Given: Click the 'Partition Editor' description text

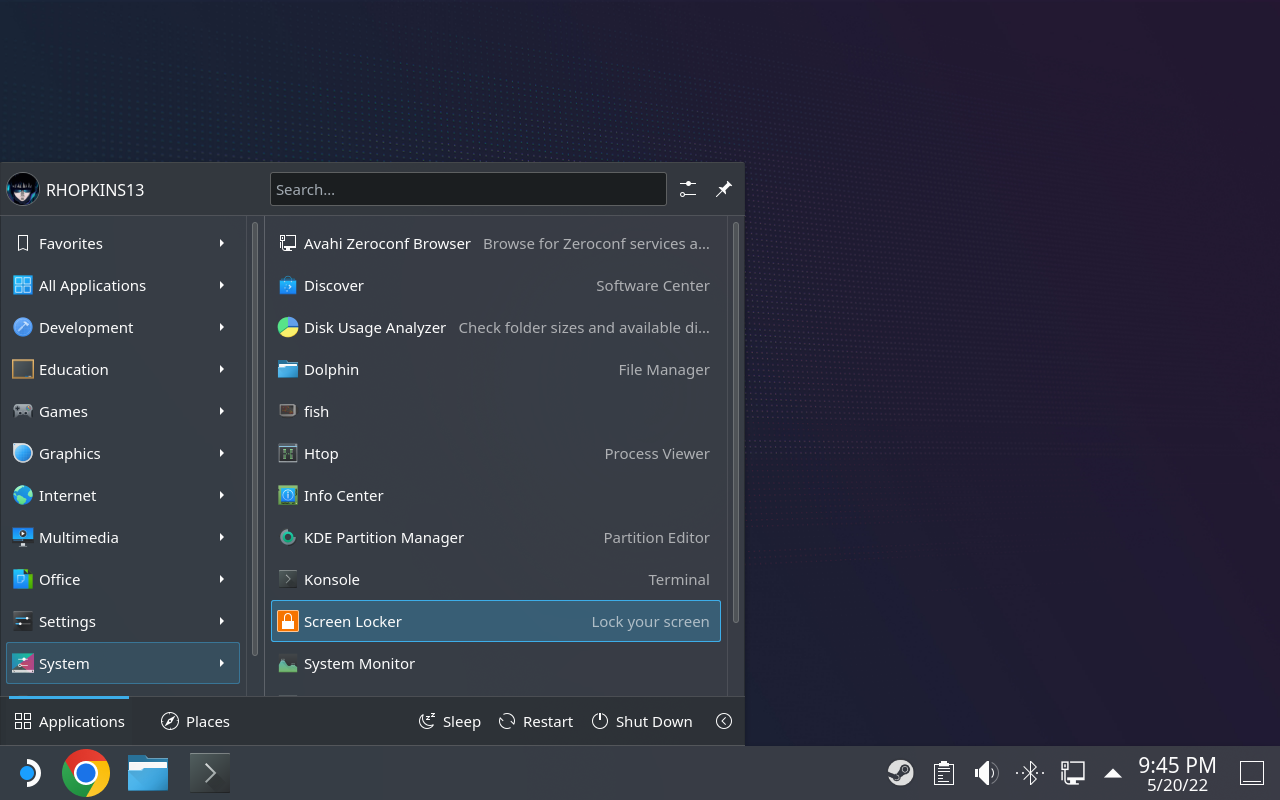Looking at the screenshot, I should (x=656, y=537).
